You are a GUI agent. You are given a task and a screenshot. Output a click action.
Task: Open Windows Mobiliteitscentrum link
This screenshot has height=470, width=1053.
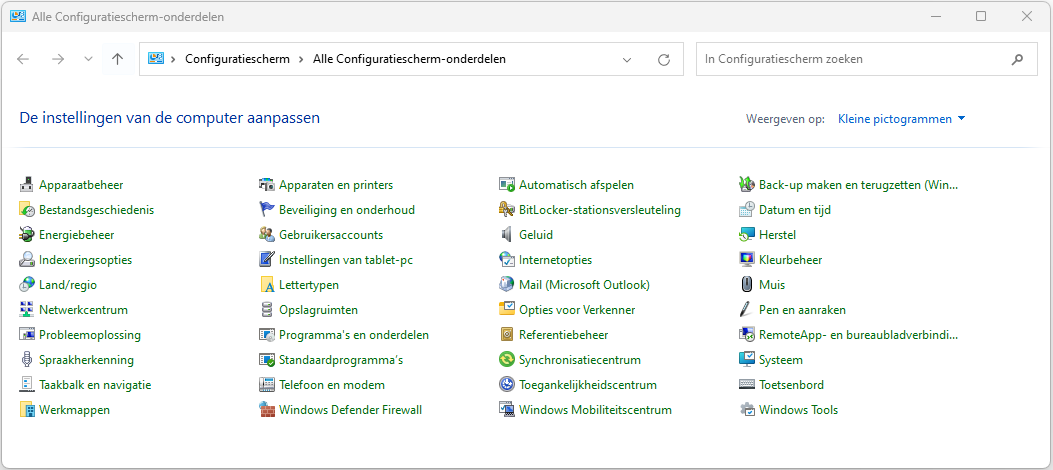point(595,410)
